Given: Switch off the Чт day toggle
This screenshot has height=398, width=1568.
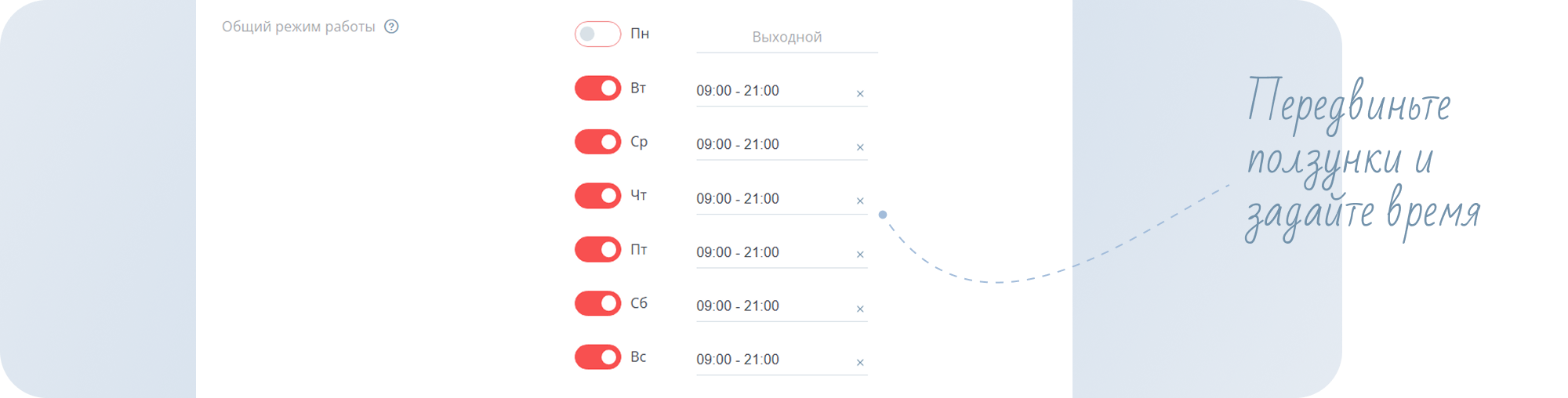Looking at the screenshot, I should 597,196.
